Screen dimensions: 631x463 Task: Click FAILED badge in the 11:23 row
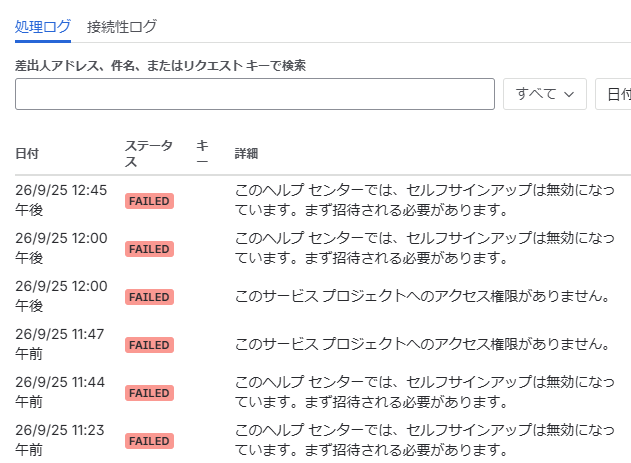pyautogui.click(x=149, y=441)
